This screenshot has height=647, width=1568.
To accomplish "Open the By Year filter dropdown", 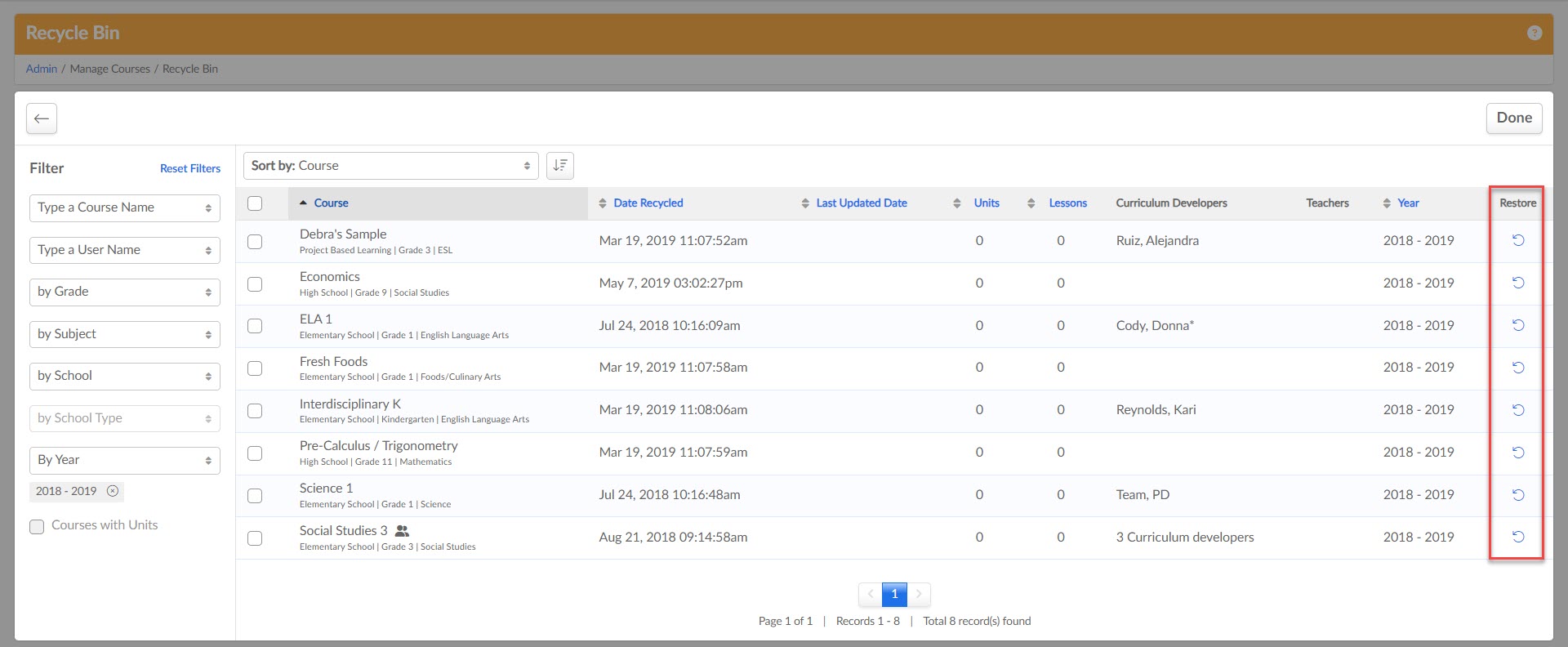I will [x=125, y=460].
